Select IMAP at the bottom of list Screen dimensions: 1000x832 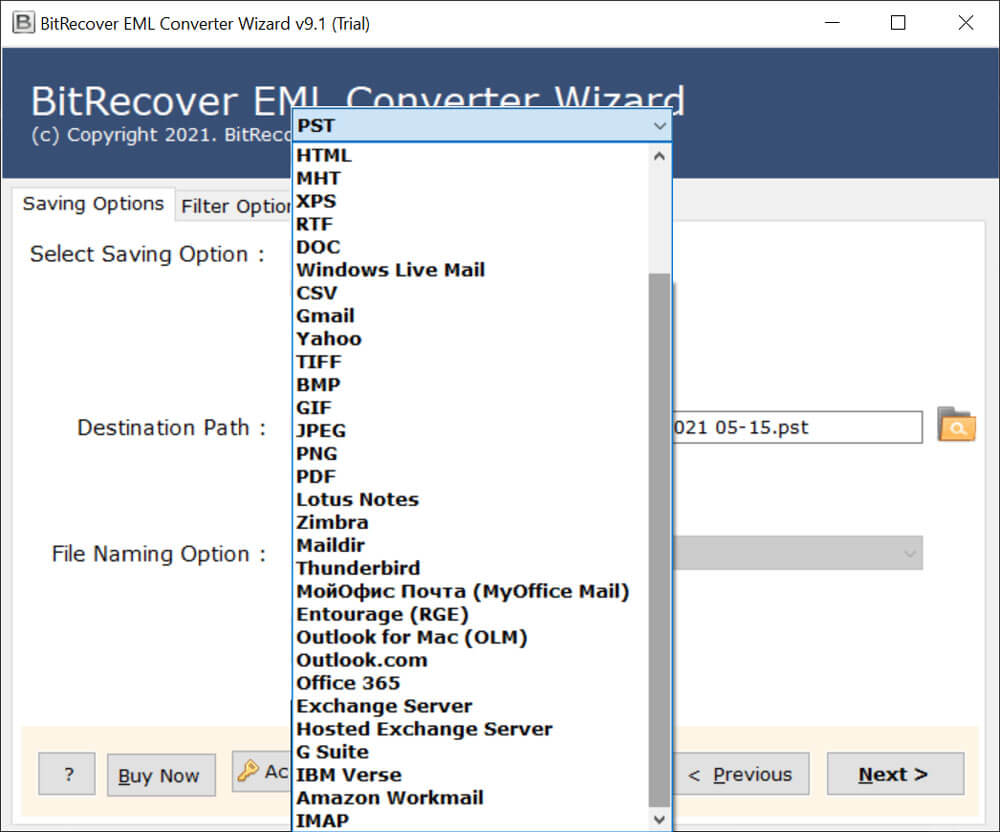(322, 821)
